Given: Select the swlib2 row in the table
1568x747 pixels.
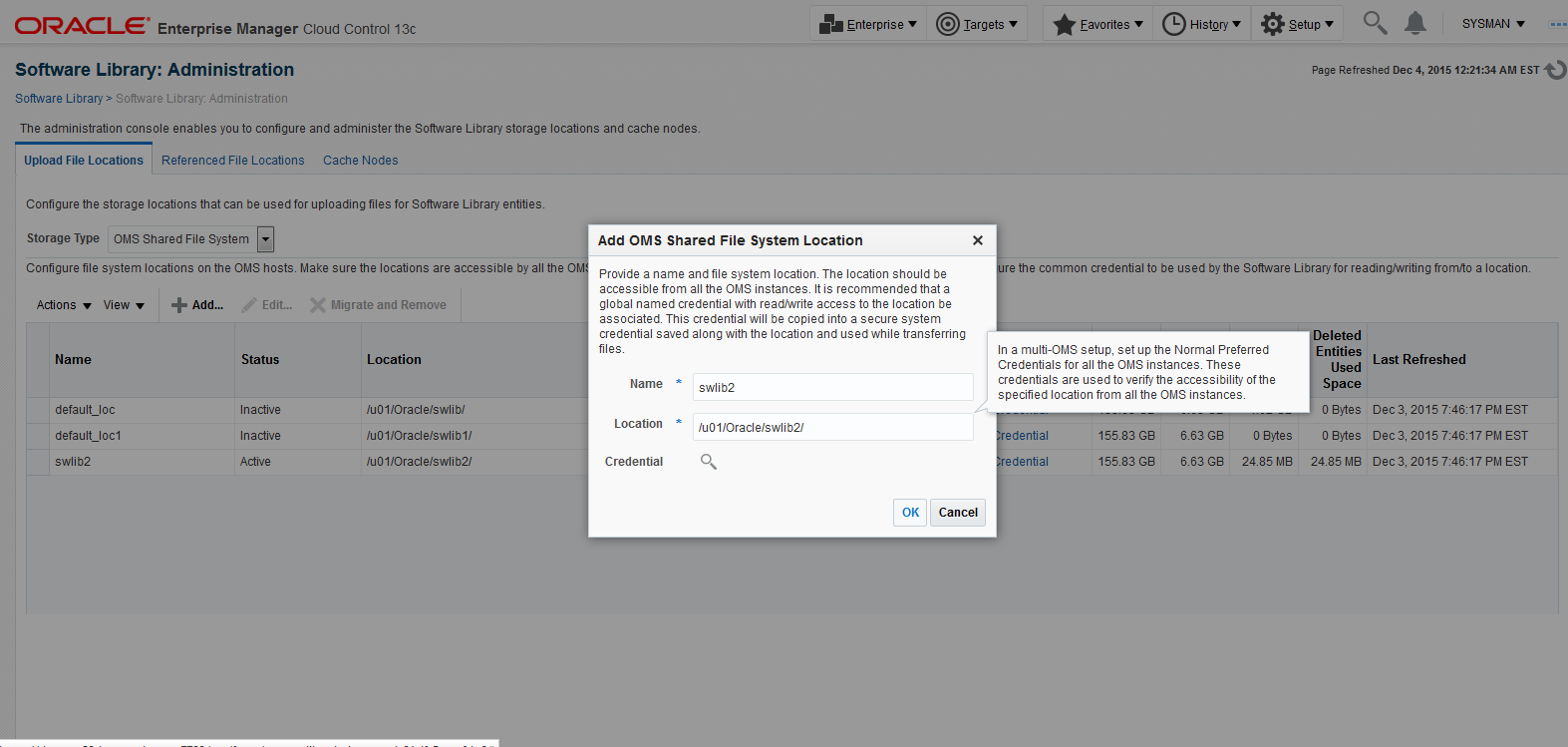Looking at the screenshot, I should [791, 462].
